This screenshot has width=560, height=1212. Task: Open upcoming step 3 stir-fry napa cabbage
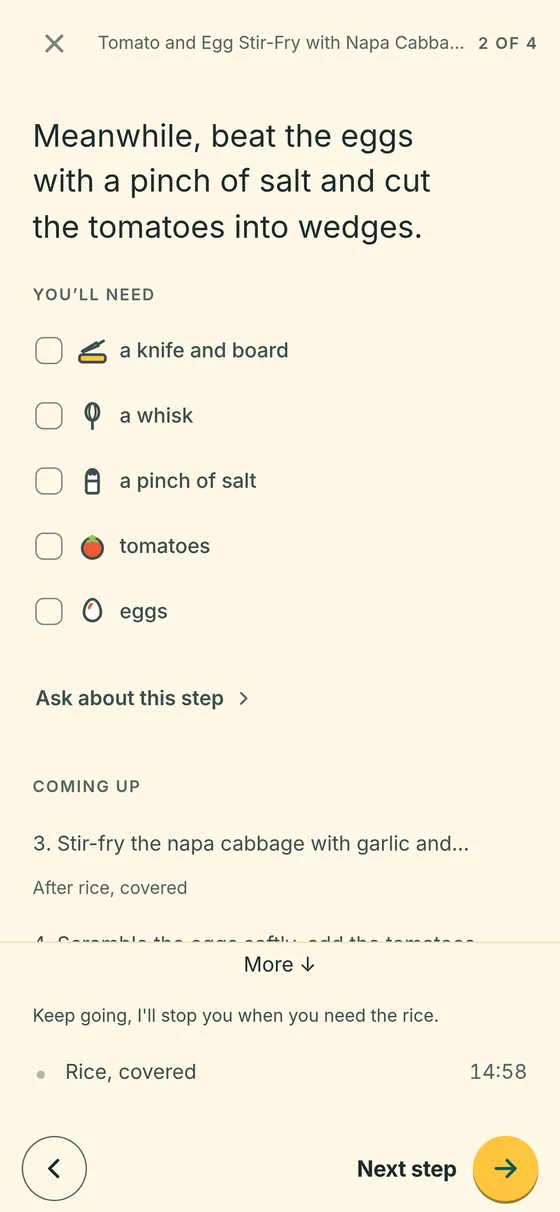click(x=251, y=844)
